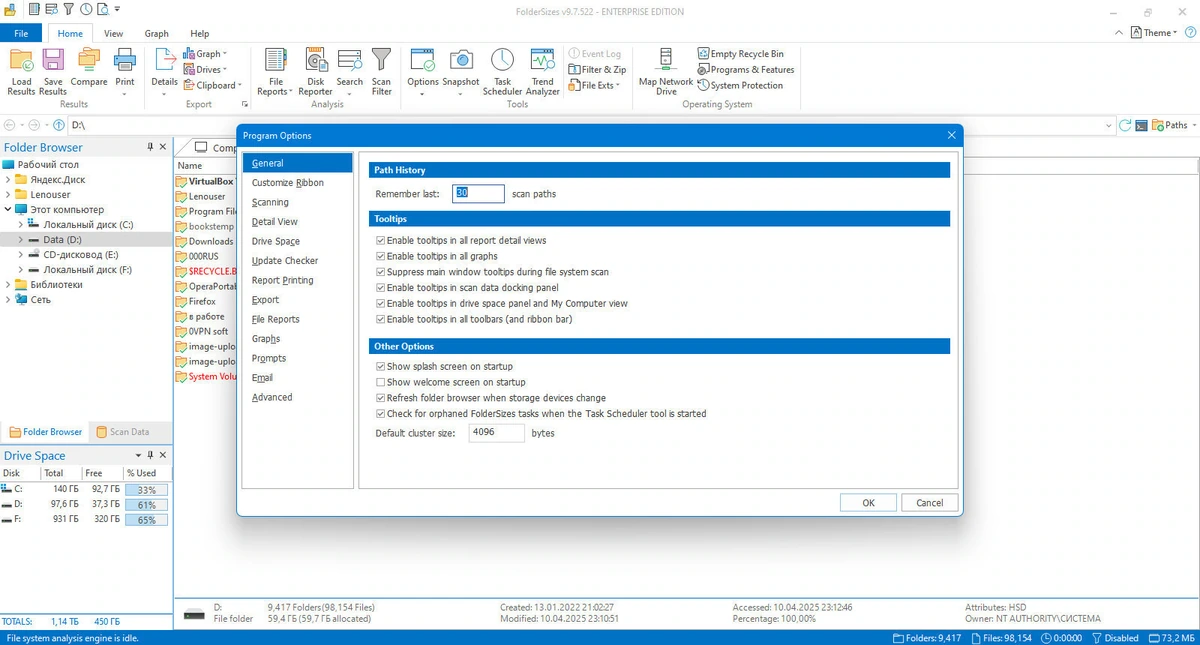
Task: Collapse Этот компьютер tree node
Action: point(8,210)
